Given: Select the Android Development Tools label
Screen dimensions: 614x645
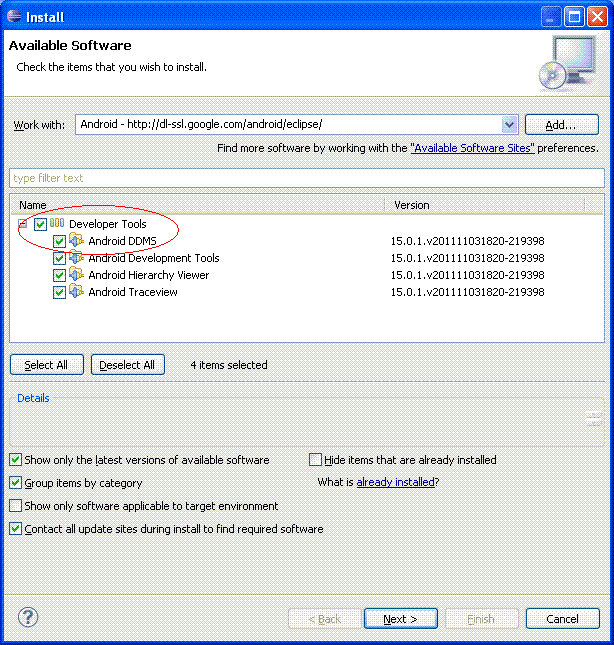Looking at the screenshot, I should (154, 258).
